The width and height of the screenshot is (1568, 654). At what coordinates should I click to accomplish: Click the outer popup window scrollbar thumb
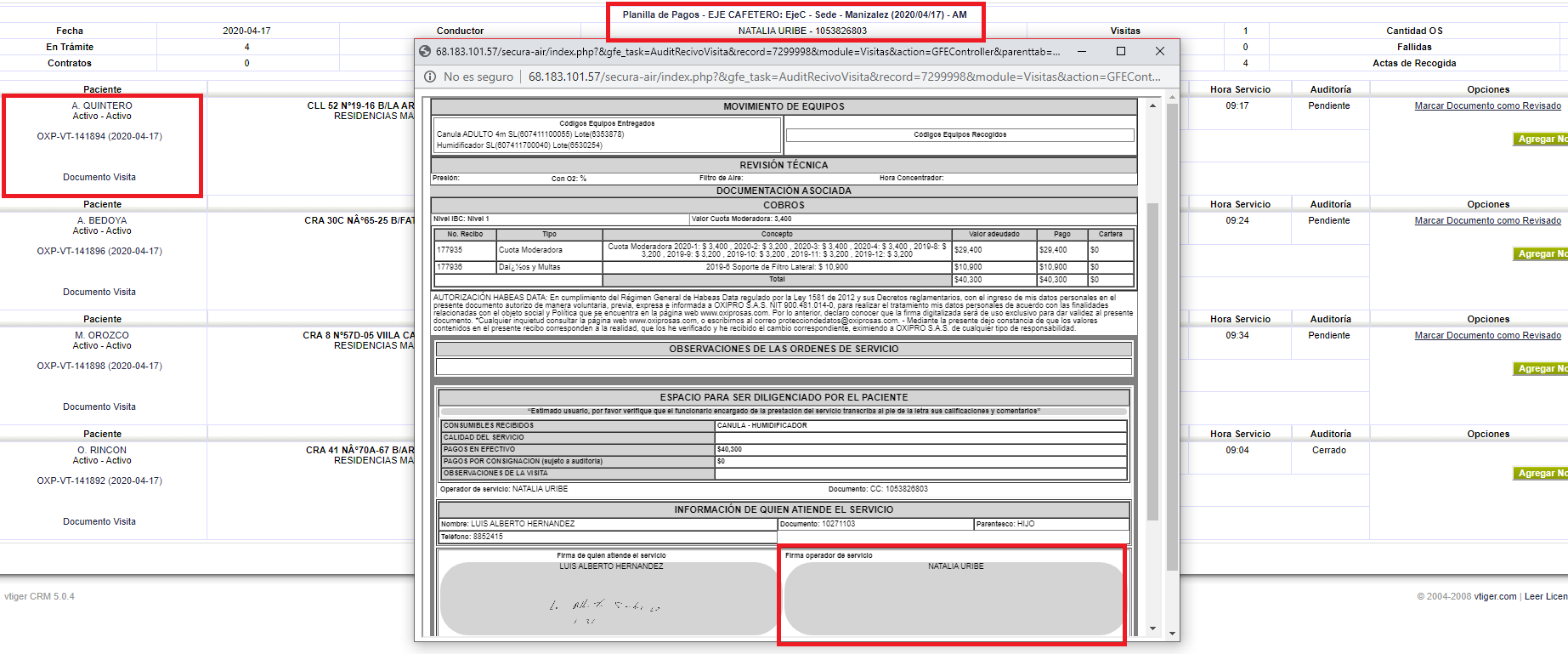pyautogui.click(x=1173, y=337)
